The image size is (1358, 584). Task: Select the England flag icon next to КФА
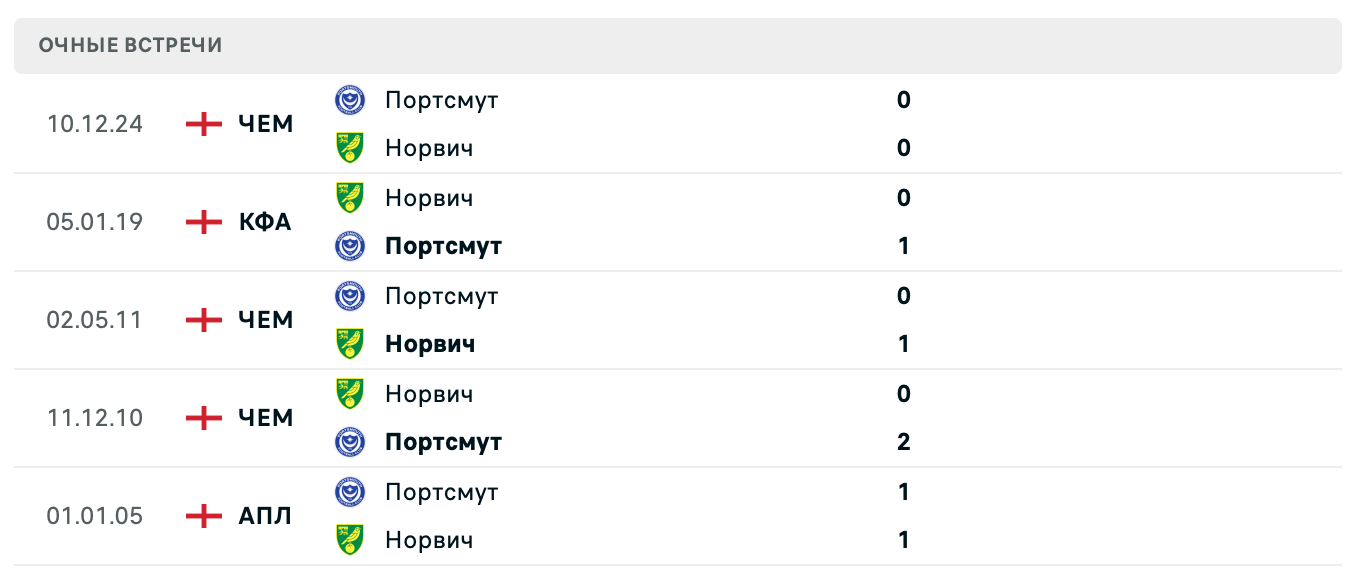202,222
